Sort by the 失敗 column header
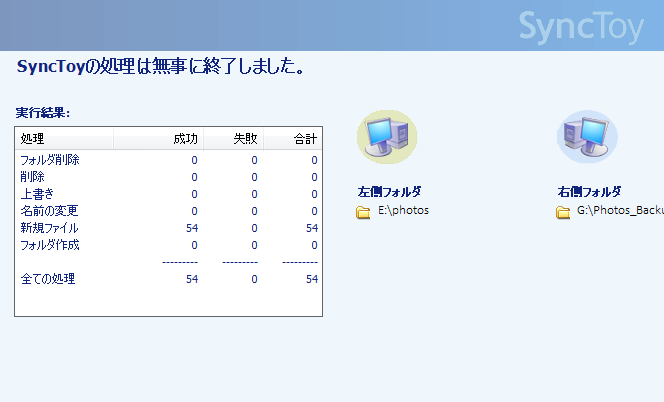 [x=233, y=139]
